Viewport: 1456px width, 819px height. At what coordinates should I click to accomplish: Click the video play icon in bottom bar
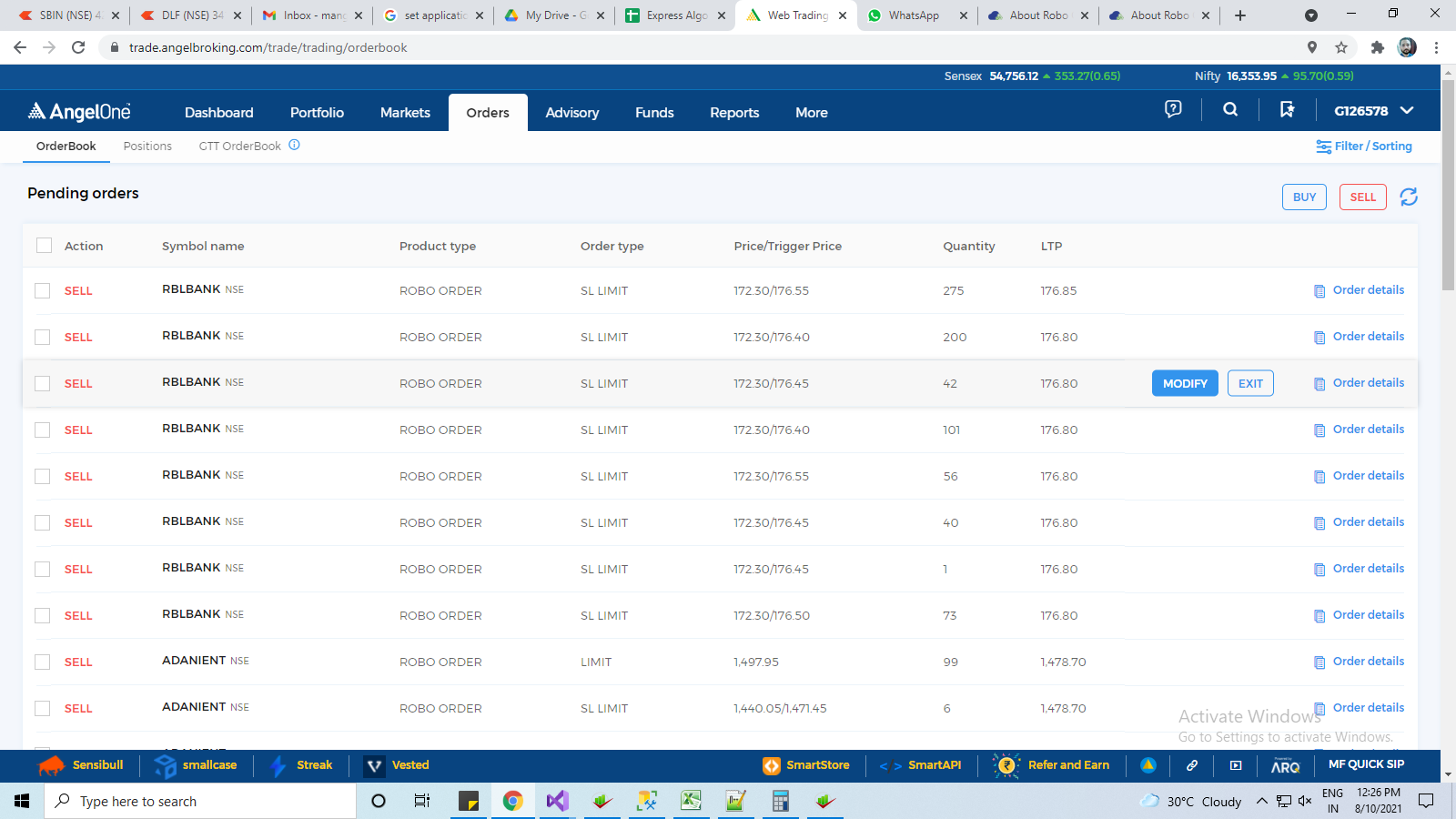tap(1236, 765)
